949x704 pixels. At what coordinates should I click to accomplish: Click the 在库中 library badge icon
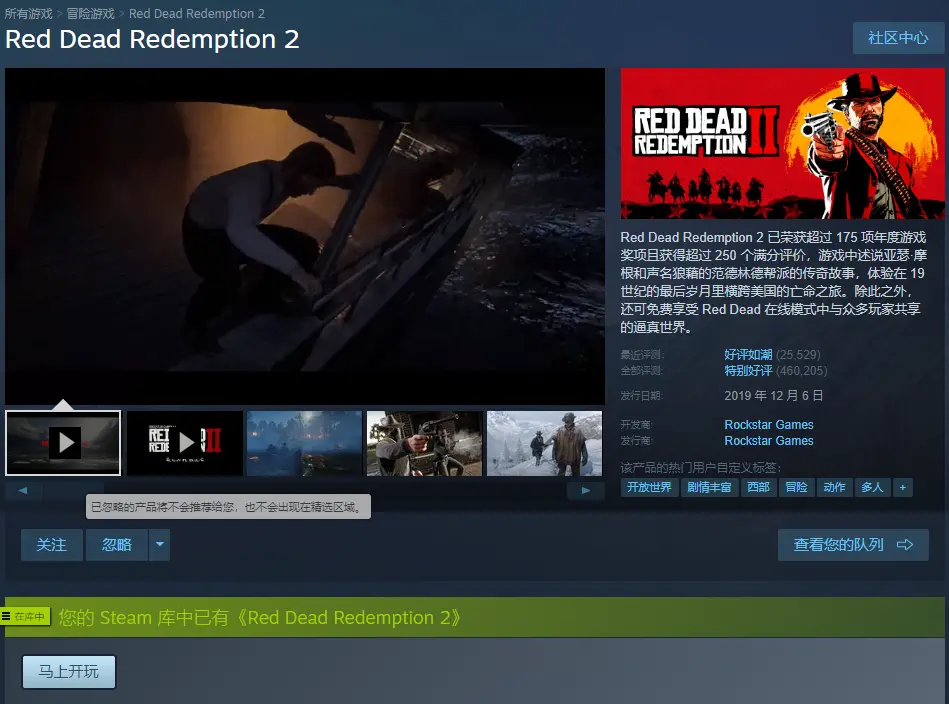click(26, 617)
